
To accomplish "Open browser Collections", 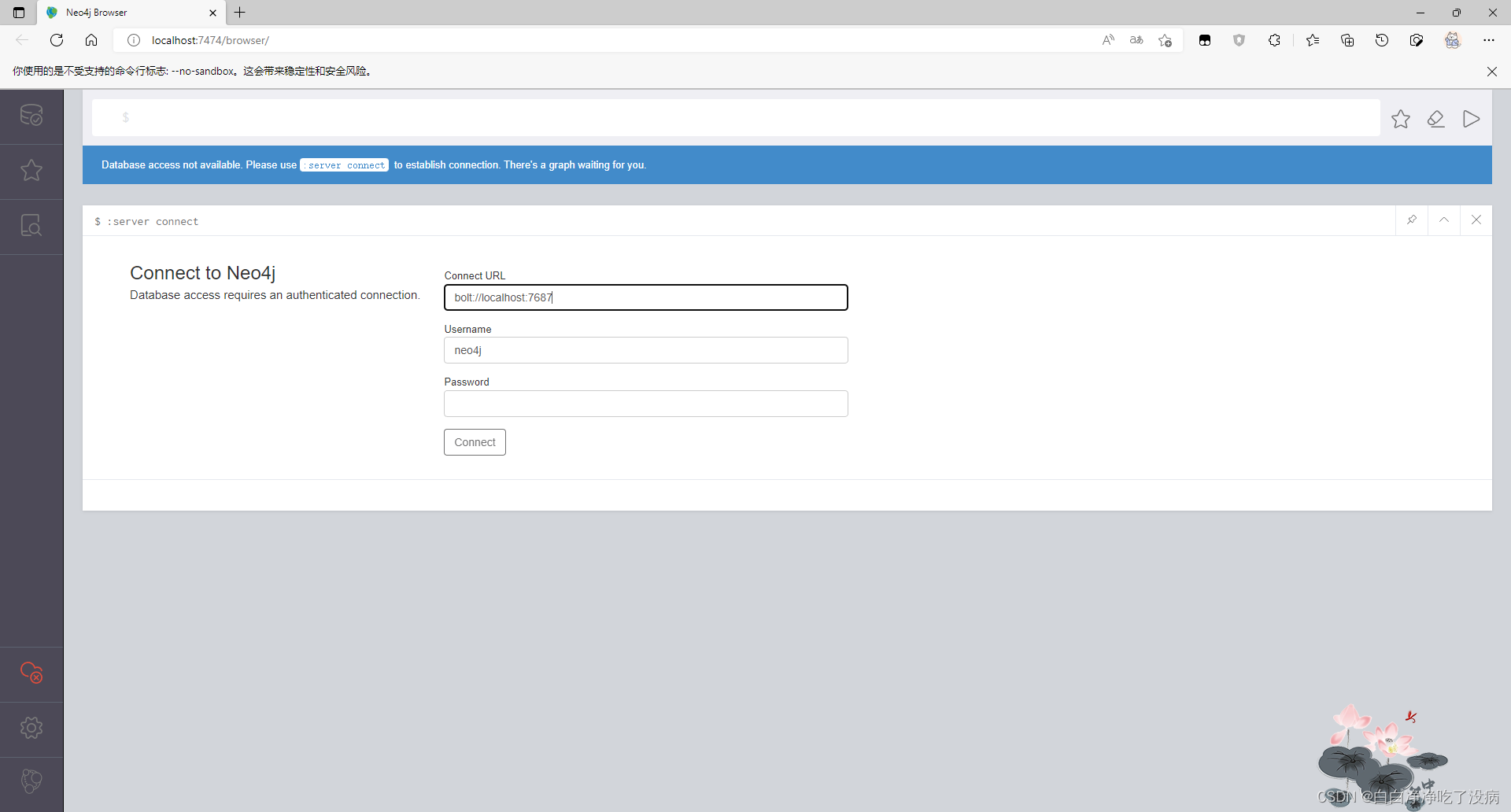I will click(1347, 40).
